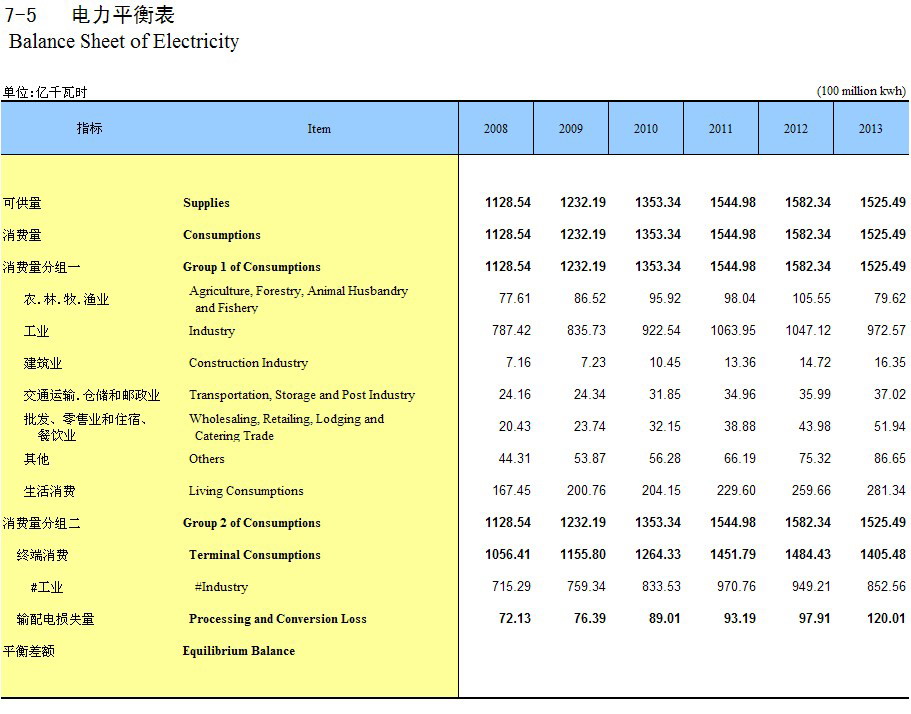
Task: Select the 2009 column header
Action: coord(571,129)
